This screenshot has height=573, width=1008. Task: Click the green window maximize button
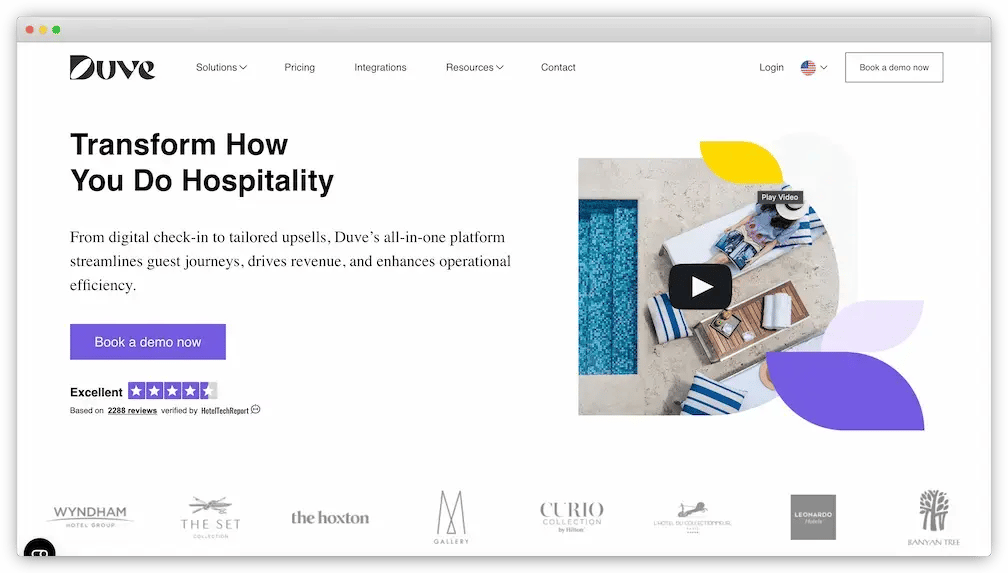[x=57, y=30]
